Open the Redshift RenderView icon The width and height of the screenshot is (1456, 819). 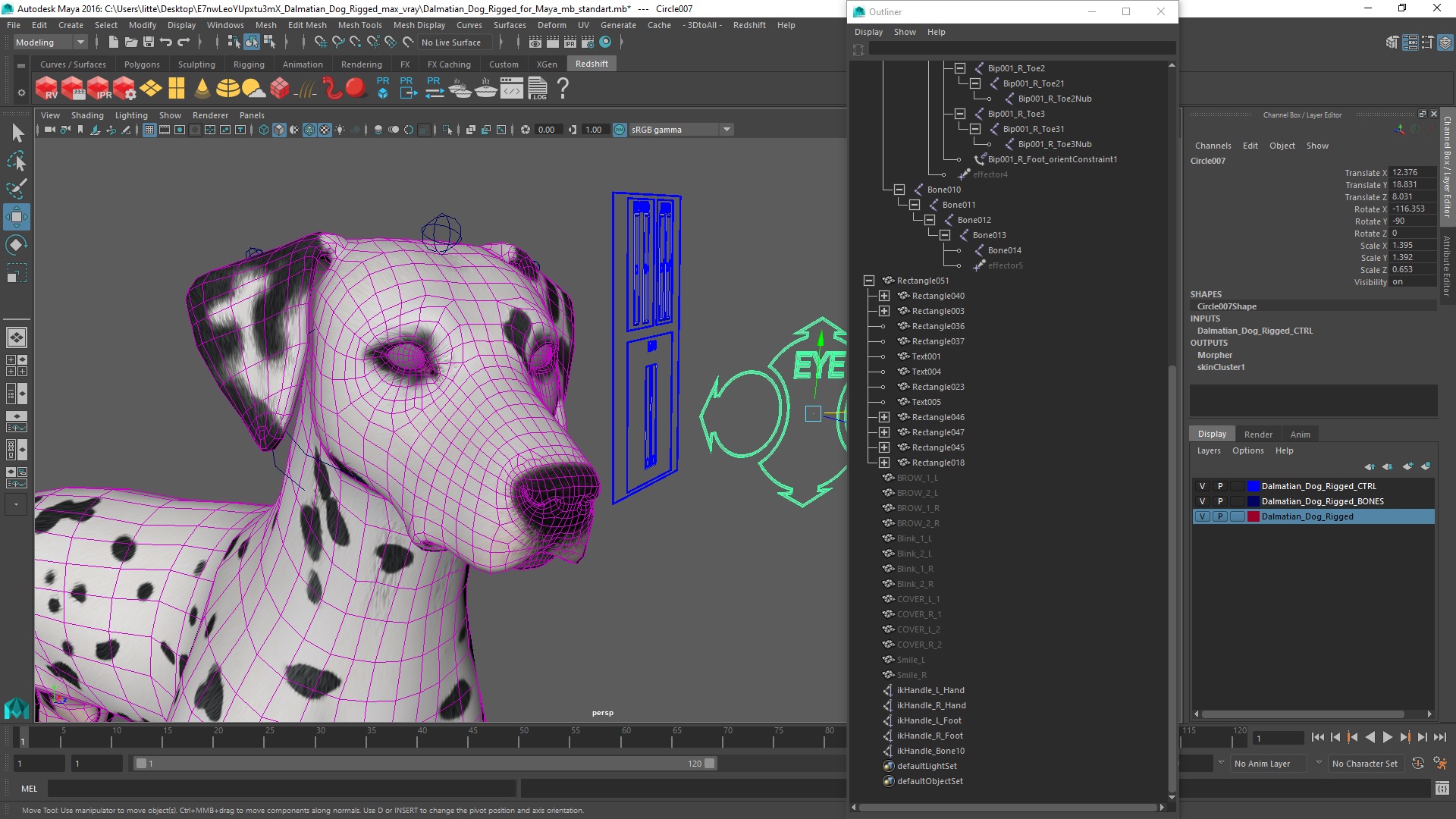47,89
